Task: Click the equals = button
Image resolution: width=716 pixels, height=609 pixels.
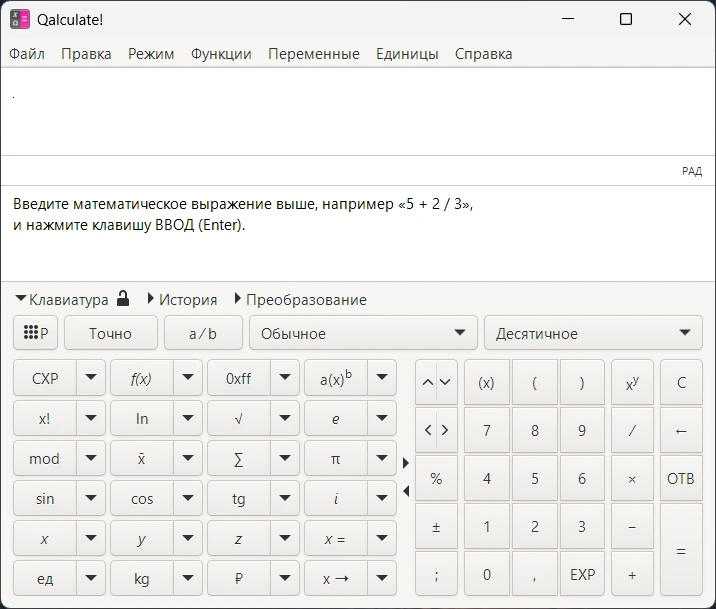Action: 681,550
